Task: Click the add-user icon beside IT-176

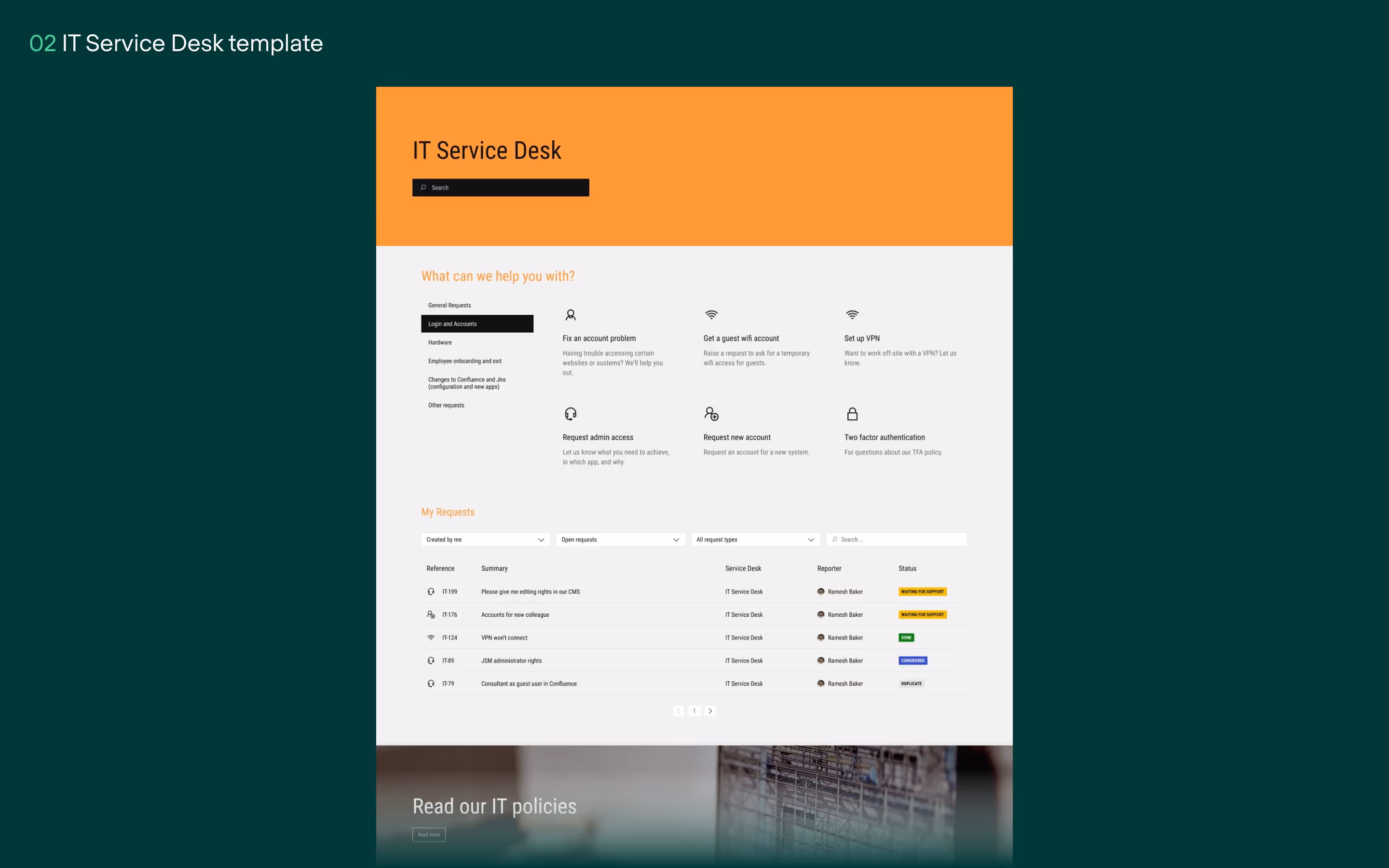Action: coord(431,615)
